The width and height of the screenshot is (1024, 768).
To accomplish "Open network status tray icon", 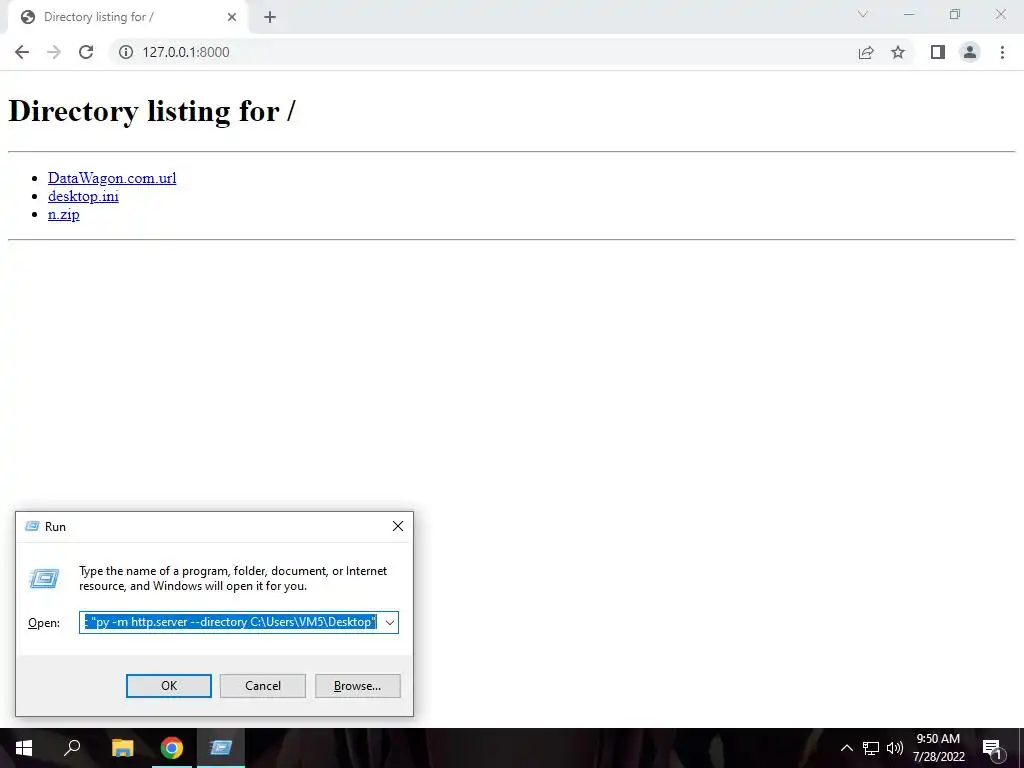I will tap(871, 748).
